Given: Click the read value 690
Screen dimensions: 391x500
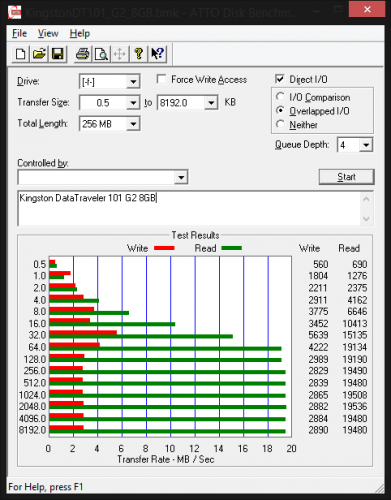Looking at the screenshot, I should tap(360, 264).
